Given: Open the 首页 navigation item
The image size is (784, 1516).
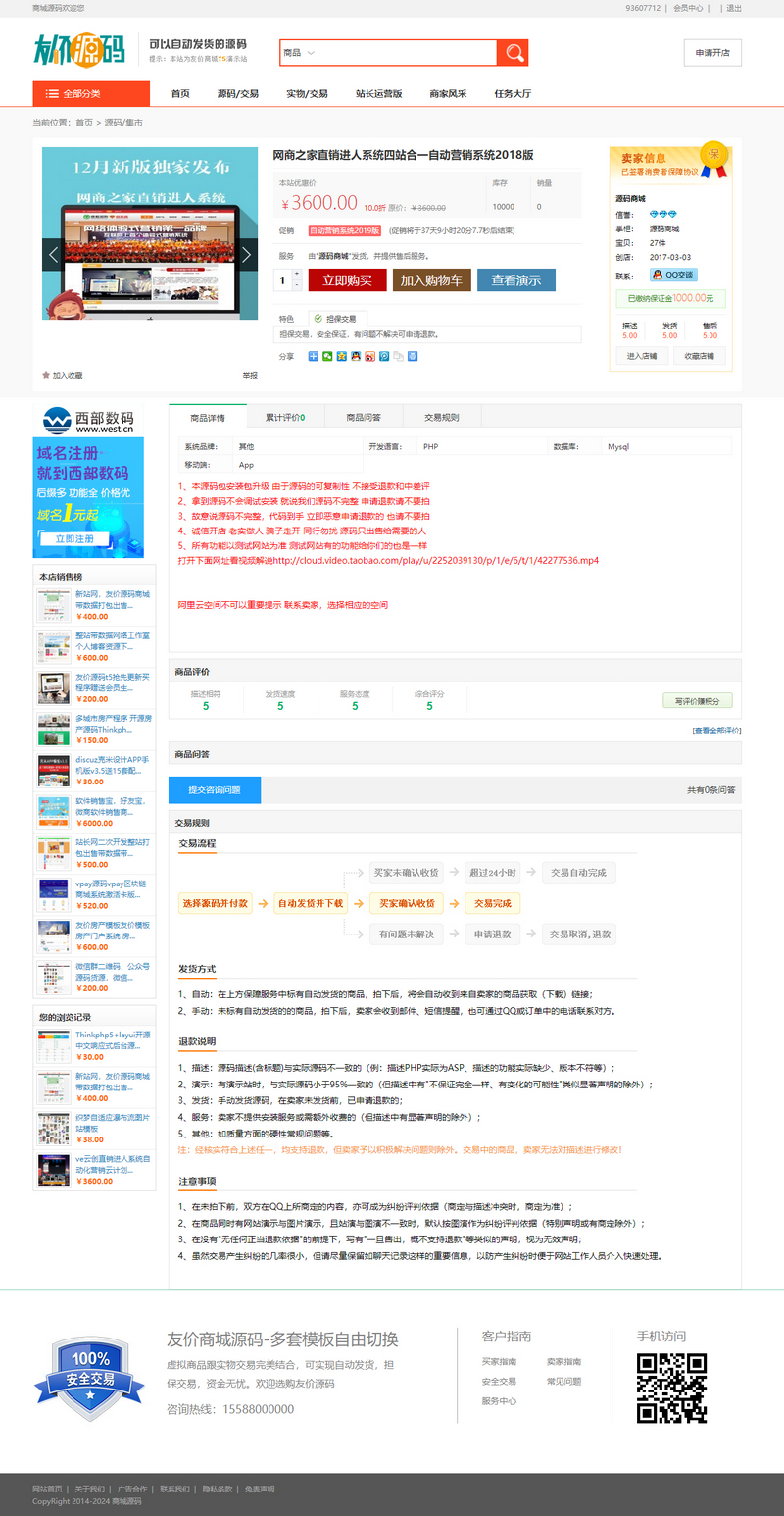Looking at the screenshot, I should tap(180, 94).
